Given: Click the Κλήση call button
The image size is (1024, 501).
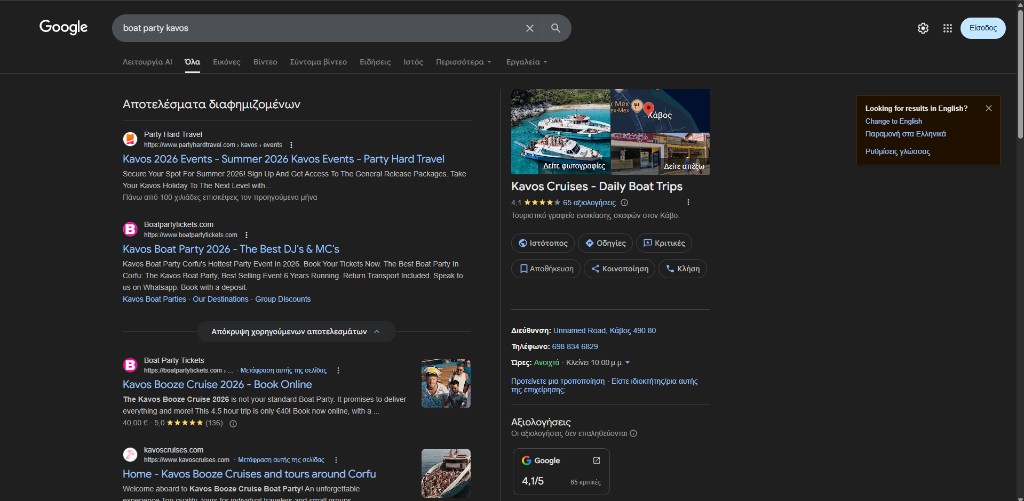Looking at the screenshot, I should 682,268.
